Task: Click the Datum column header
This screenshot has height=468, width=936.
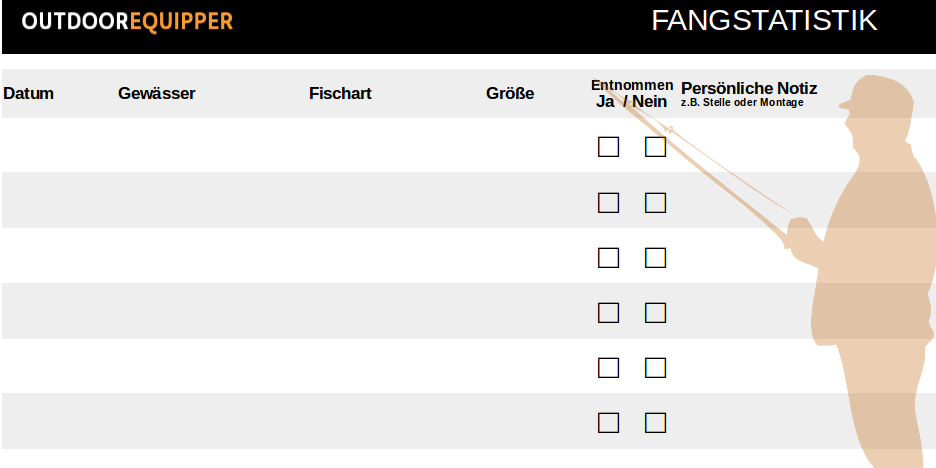Action: [x=28, y=94]
